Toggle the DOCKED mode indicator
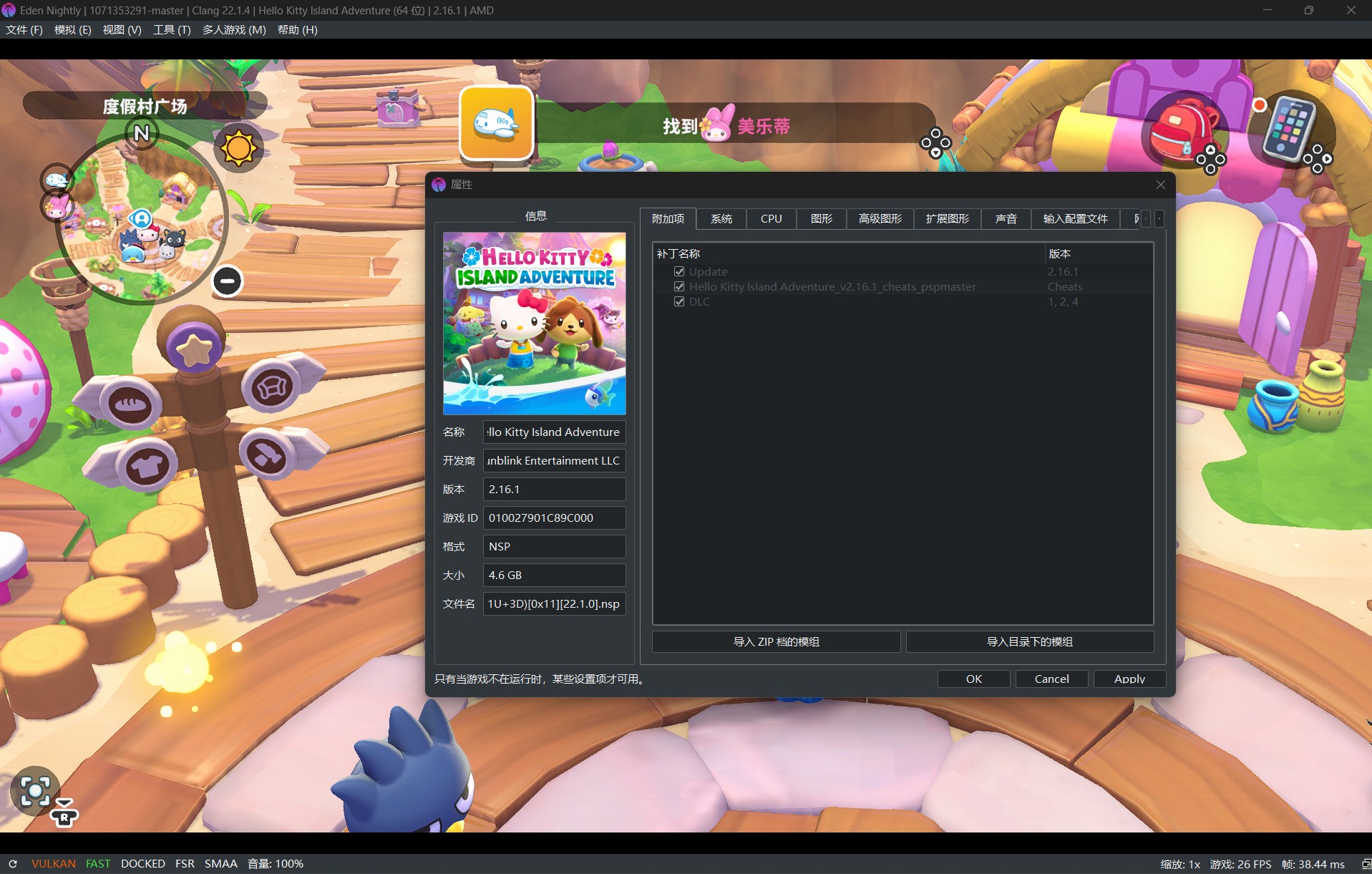This screenshot has height=874, width=1372. click(x=143, y=864)
